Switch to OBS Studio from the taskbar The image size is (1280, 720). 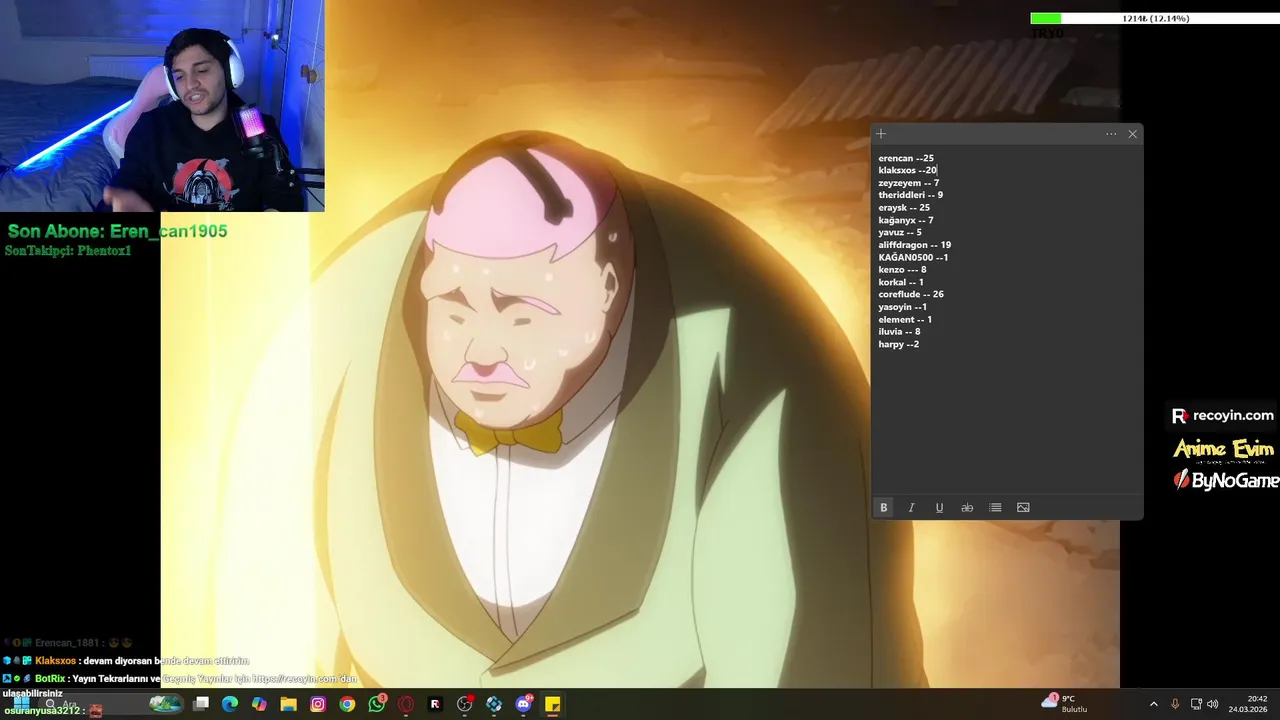465,704
